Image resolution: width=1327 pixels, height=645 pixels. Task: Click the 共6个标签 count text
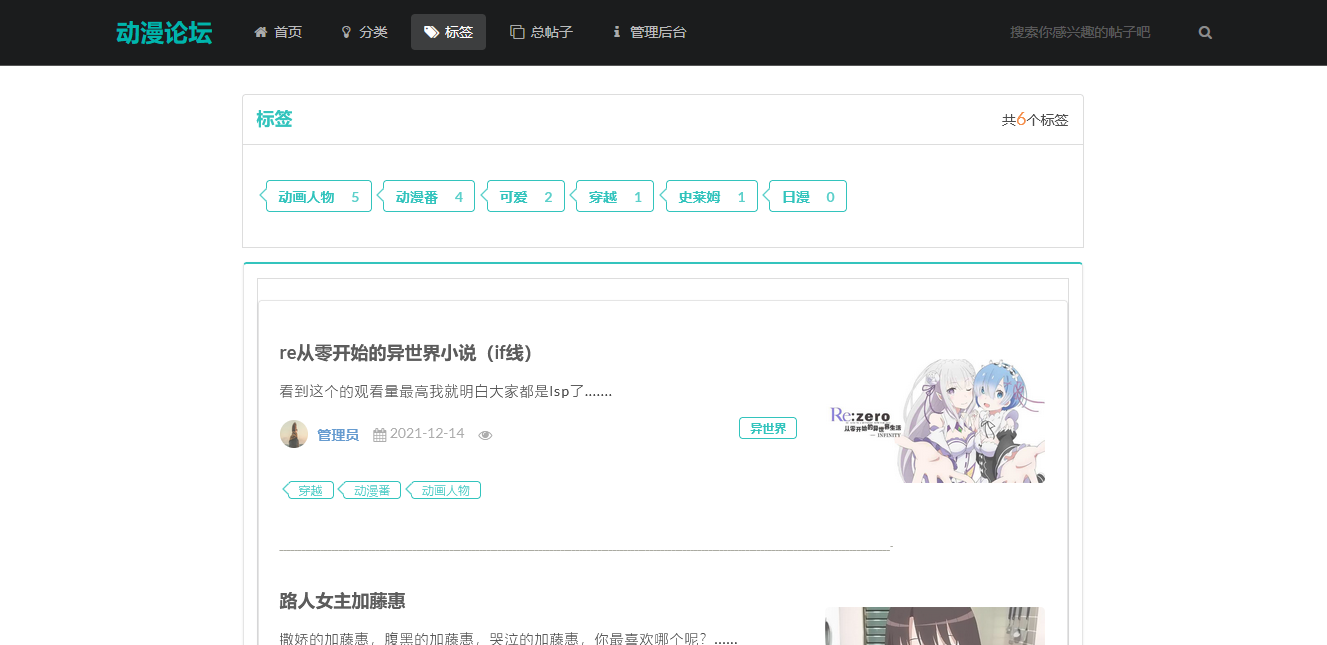coord(1035,120)
